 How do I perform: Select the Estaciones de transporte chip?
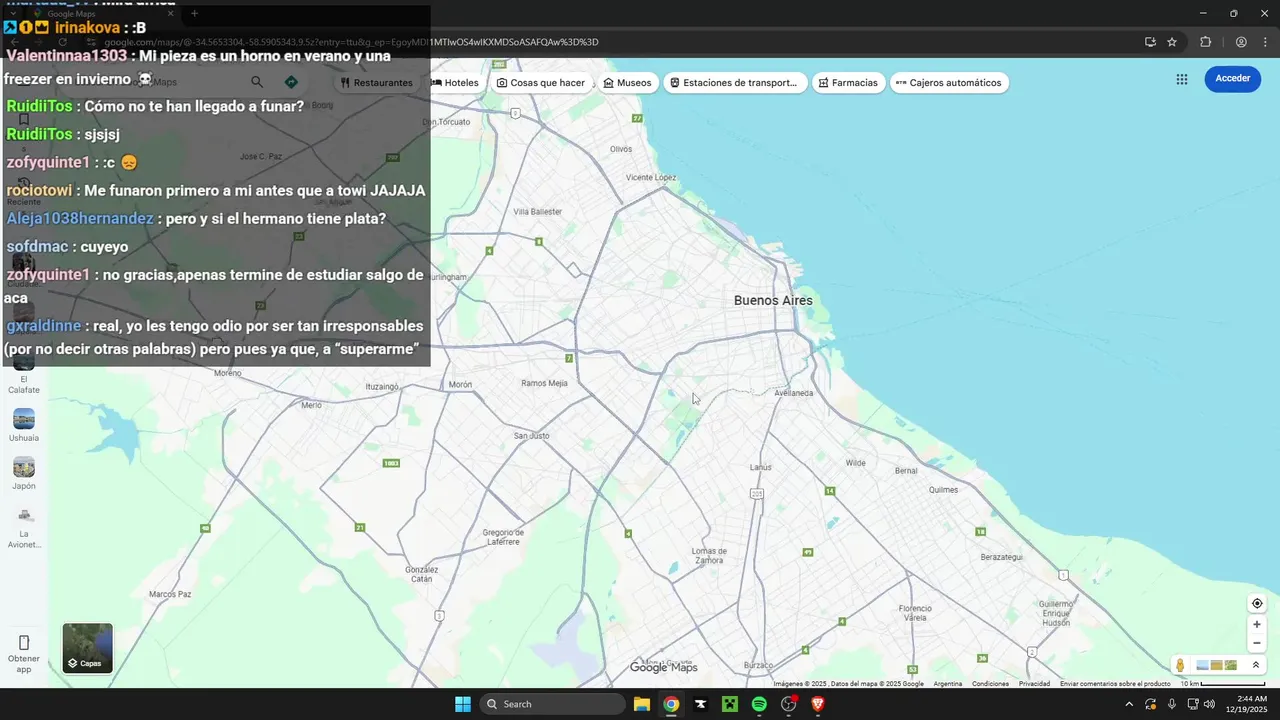(734, 83)
